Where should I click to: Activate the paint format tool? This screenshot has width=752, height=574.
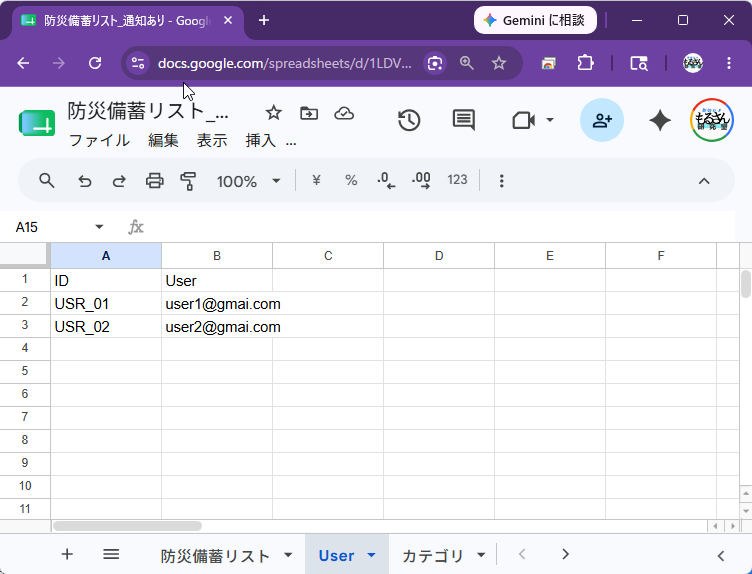[188, 181]
